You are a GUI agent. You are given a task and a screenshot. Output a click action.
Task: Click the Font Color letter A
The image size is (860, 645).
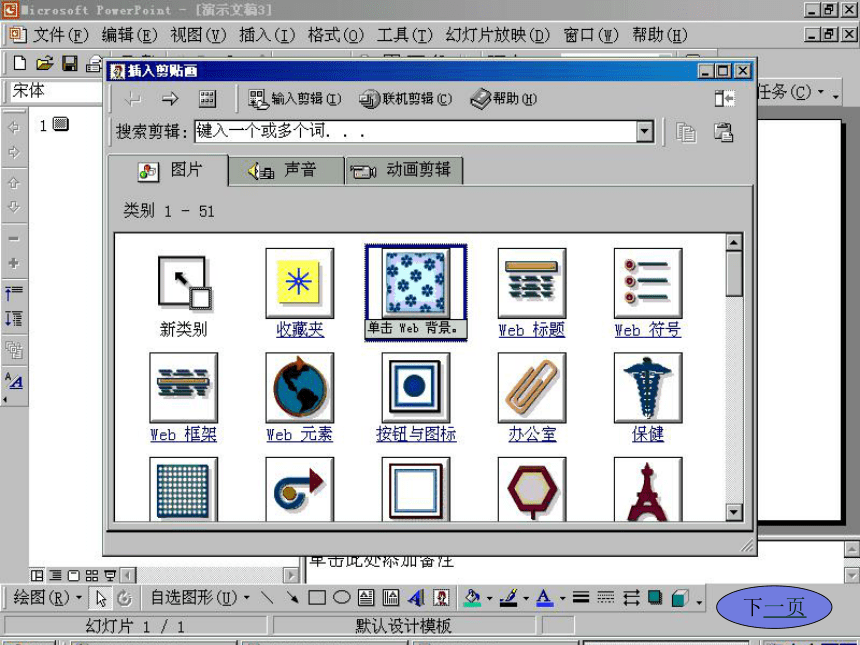click(x=544, y=597)
